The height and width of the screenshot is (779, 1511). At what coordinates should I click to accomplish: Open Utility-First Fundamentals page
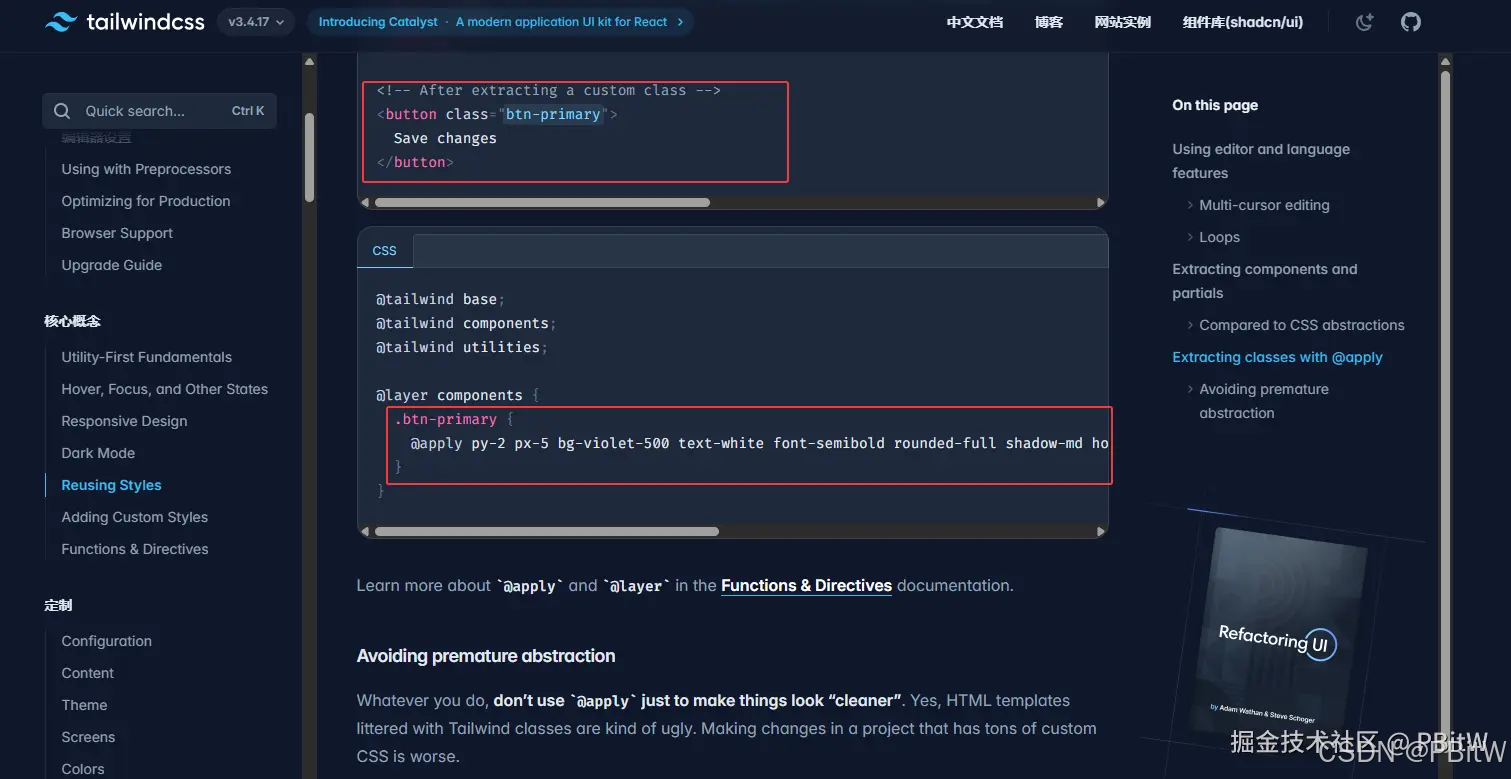[x=146, y=357]
